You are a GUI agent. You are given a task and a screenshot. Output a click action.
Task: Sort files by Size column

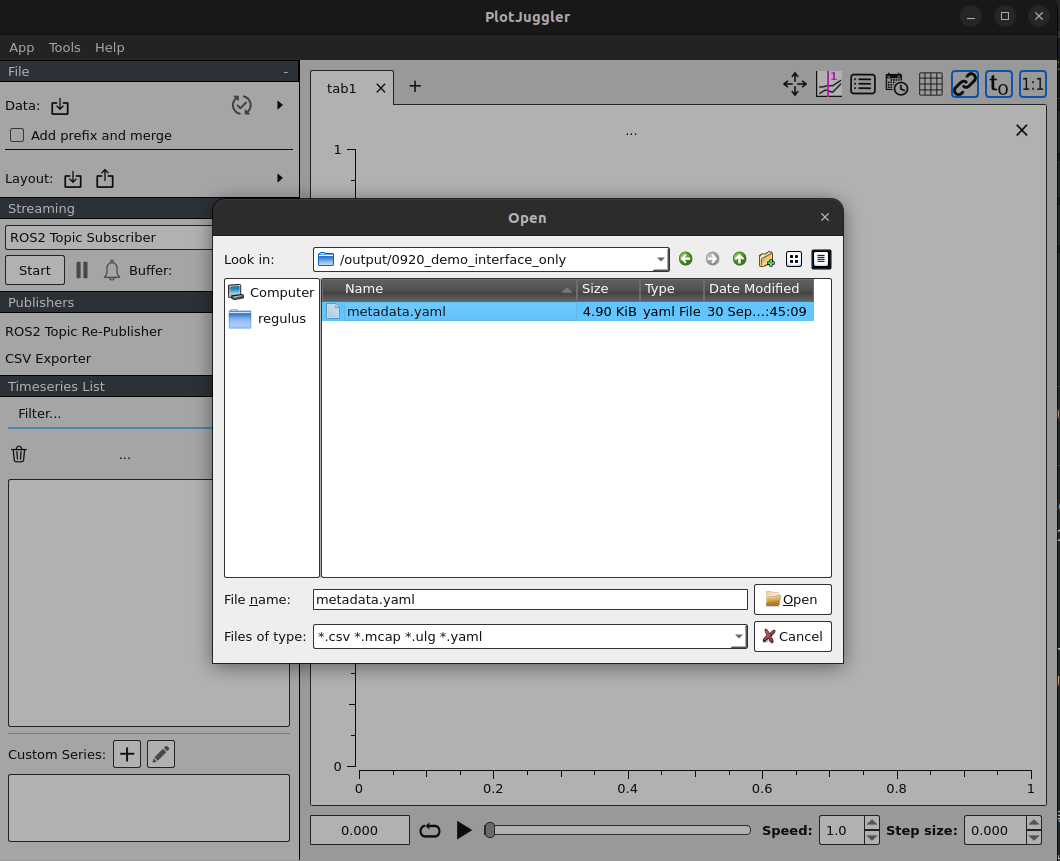tap(608, 289)
